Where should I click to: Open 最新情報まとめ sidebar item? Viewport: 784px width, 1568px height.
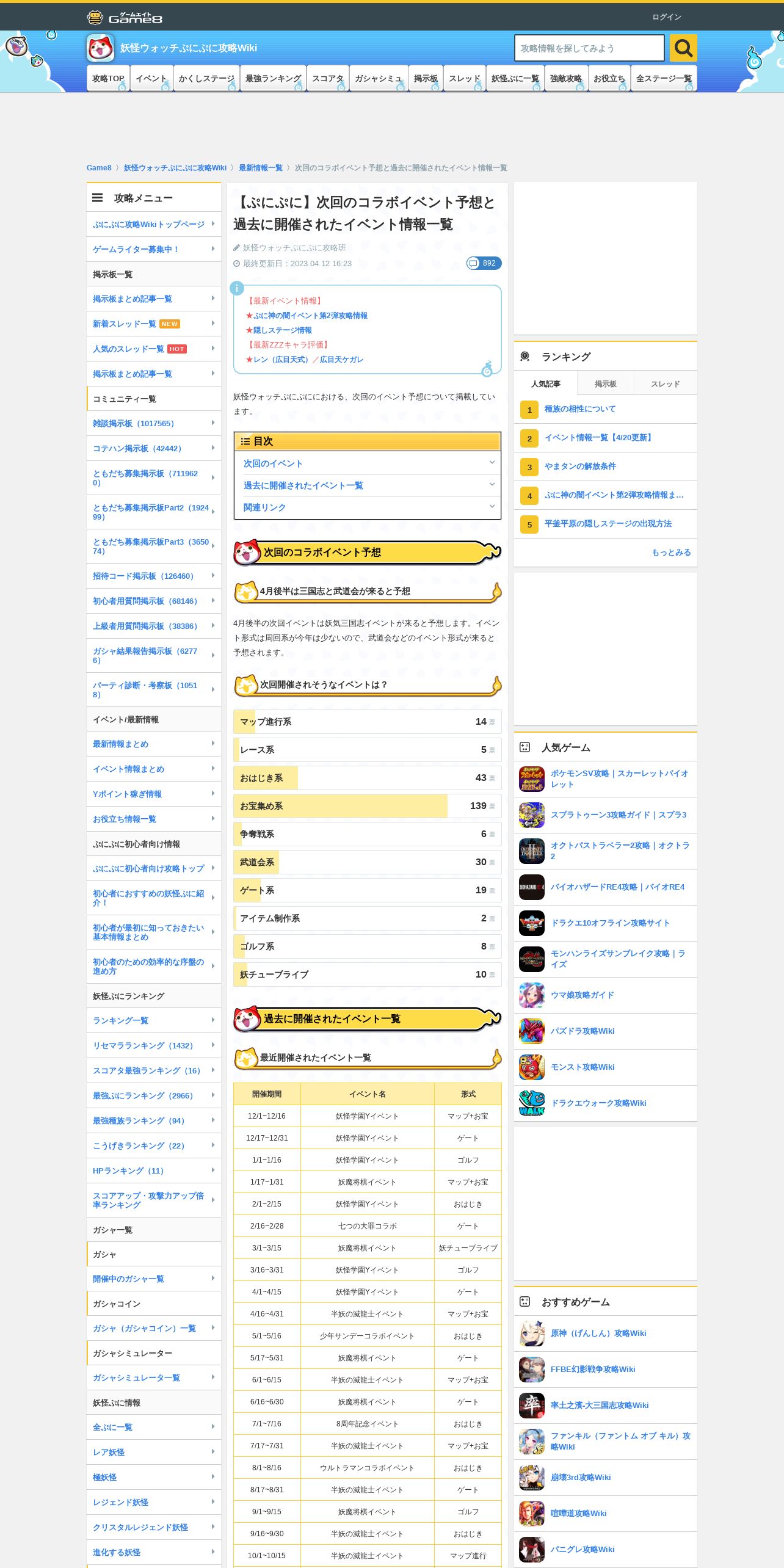coord(154,744)
